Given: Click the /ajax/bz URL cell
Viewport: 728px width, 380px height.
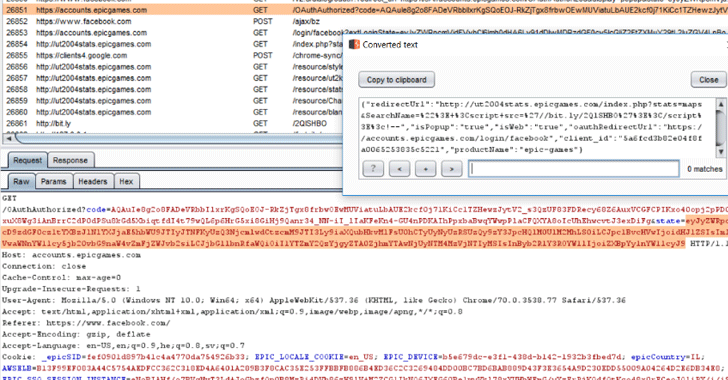Looking at the screenshot, I should [306, 21].
